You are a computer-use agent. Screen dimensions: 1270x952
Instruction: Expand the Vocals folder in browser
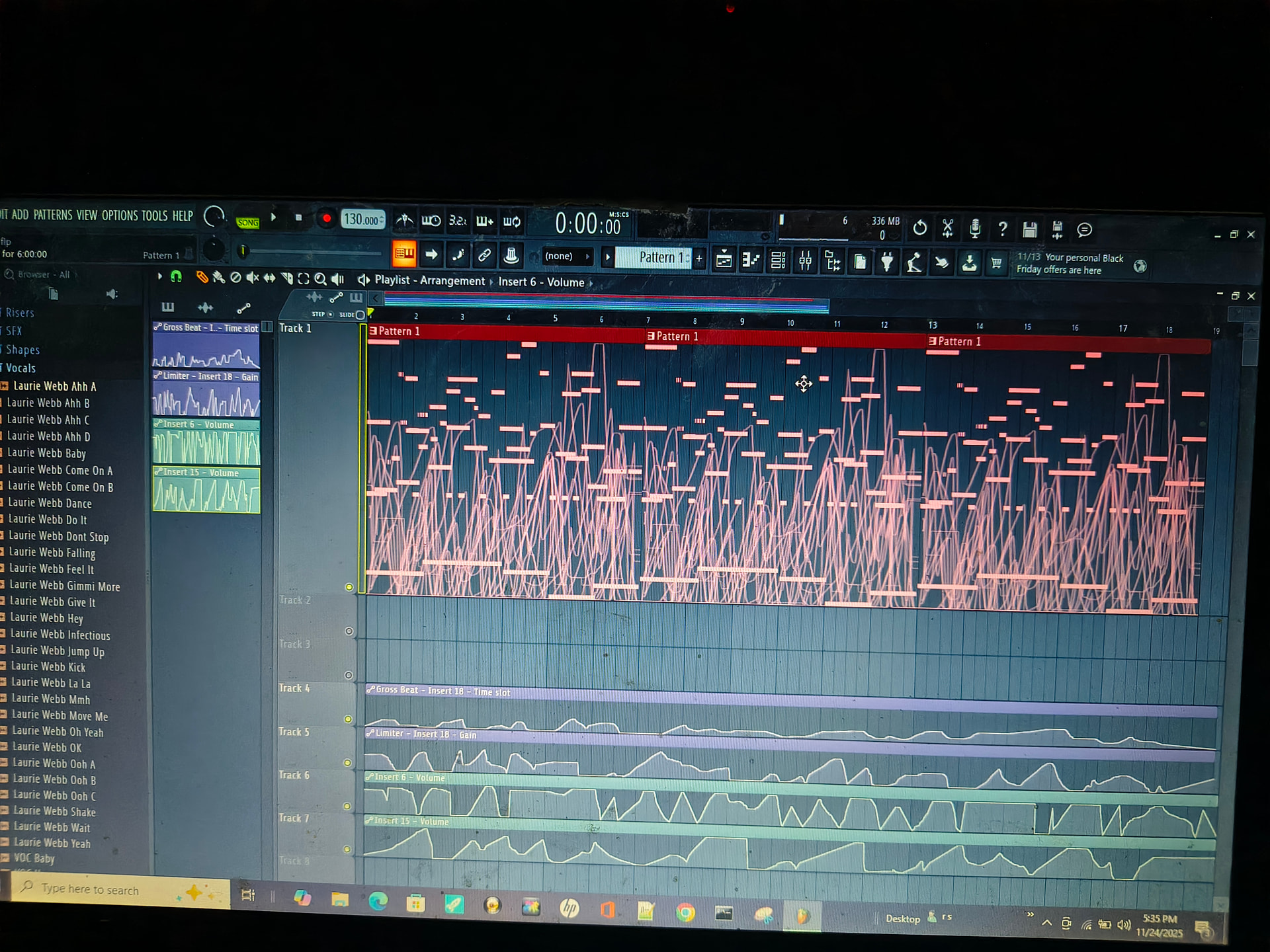coord(21,368)
